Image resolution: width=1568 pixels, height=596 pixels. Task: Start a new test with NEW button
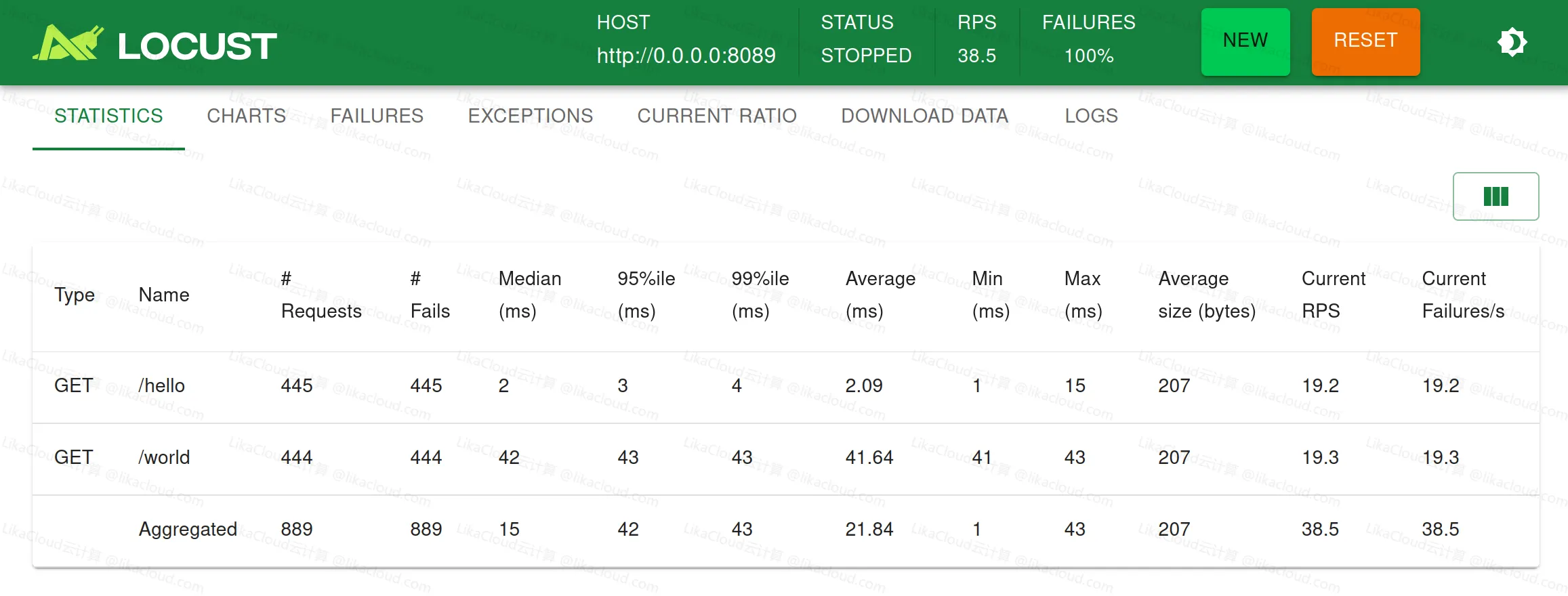tap(1245, 41)
